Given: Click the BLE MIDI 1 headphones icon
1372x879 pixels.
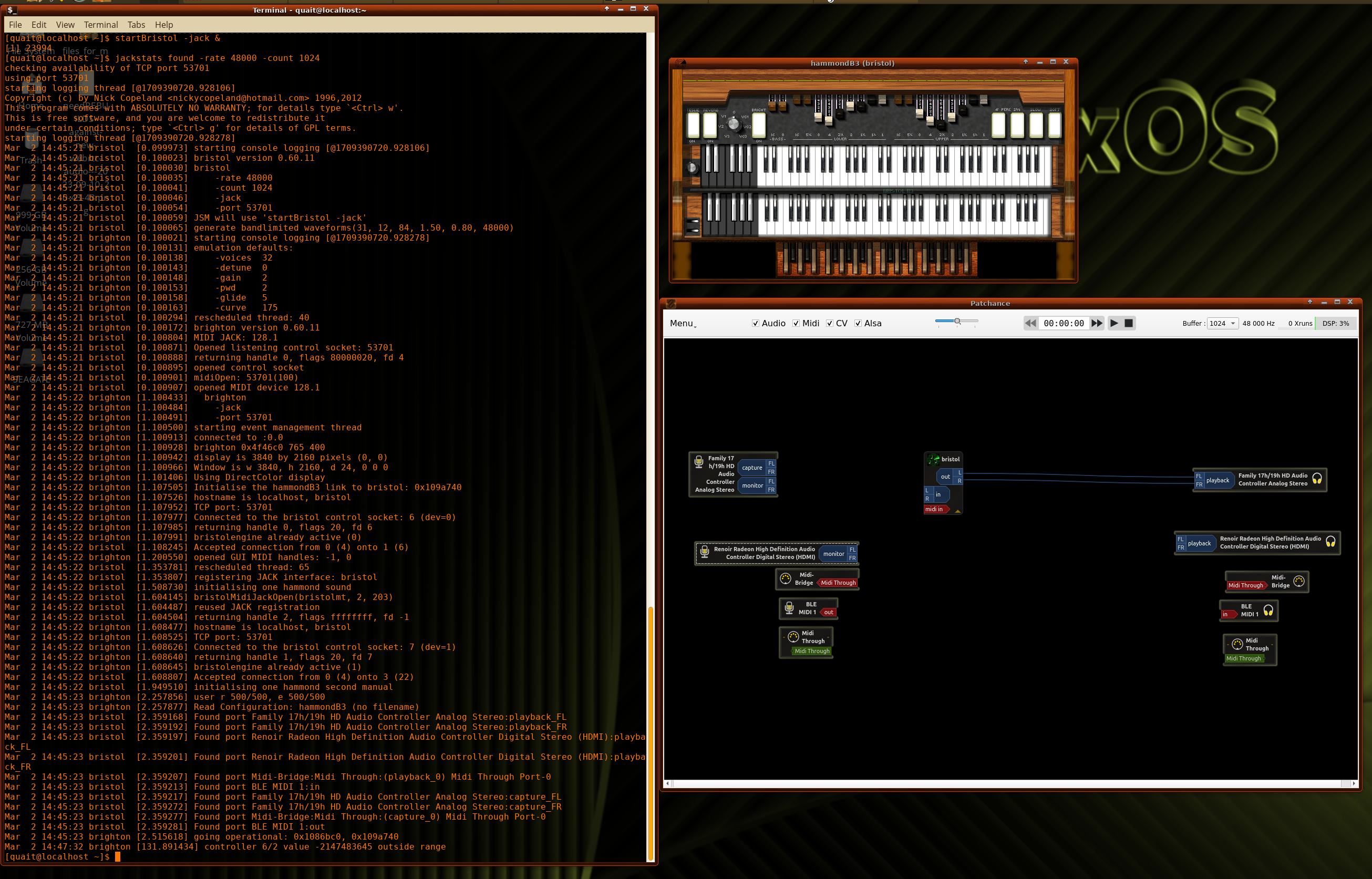Looking at the screenshot, I should click(1268, 610).
